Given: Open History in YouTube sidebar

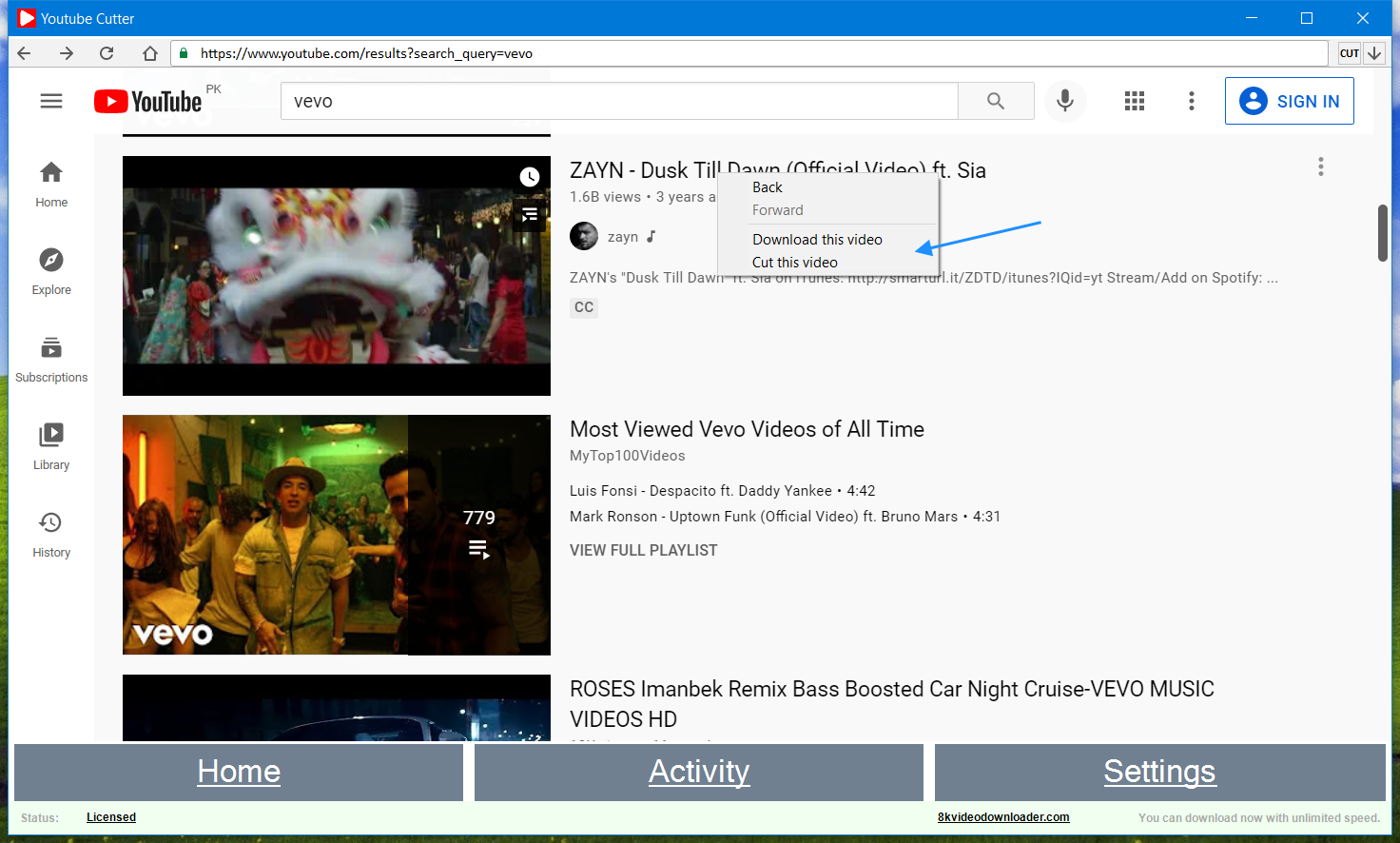Looking at the screenshot, I should tap(51, 535).
